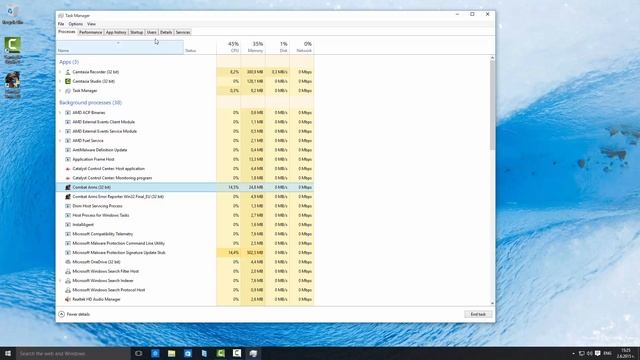Click the Camtasia Recorder process icon
This screenshot has height=360, width=640.
68,72
